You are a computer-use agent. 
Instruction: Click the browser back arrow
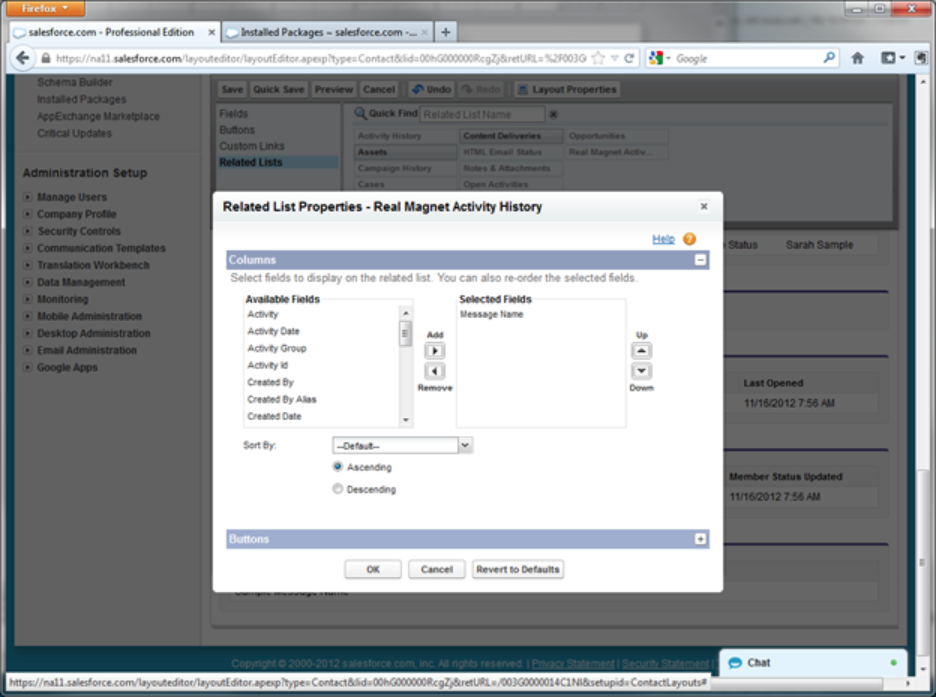(x=23, y=58)
